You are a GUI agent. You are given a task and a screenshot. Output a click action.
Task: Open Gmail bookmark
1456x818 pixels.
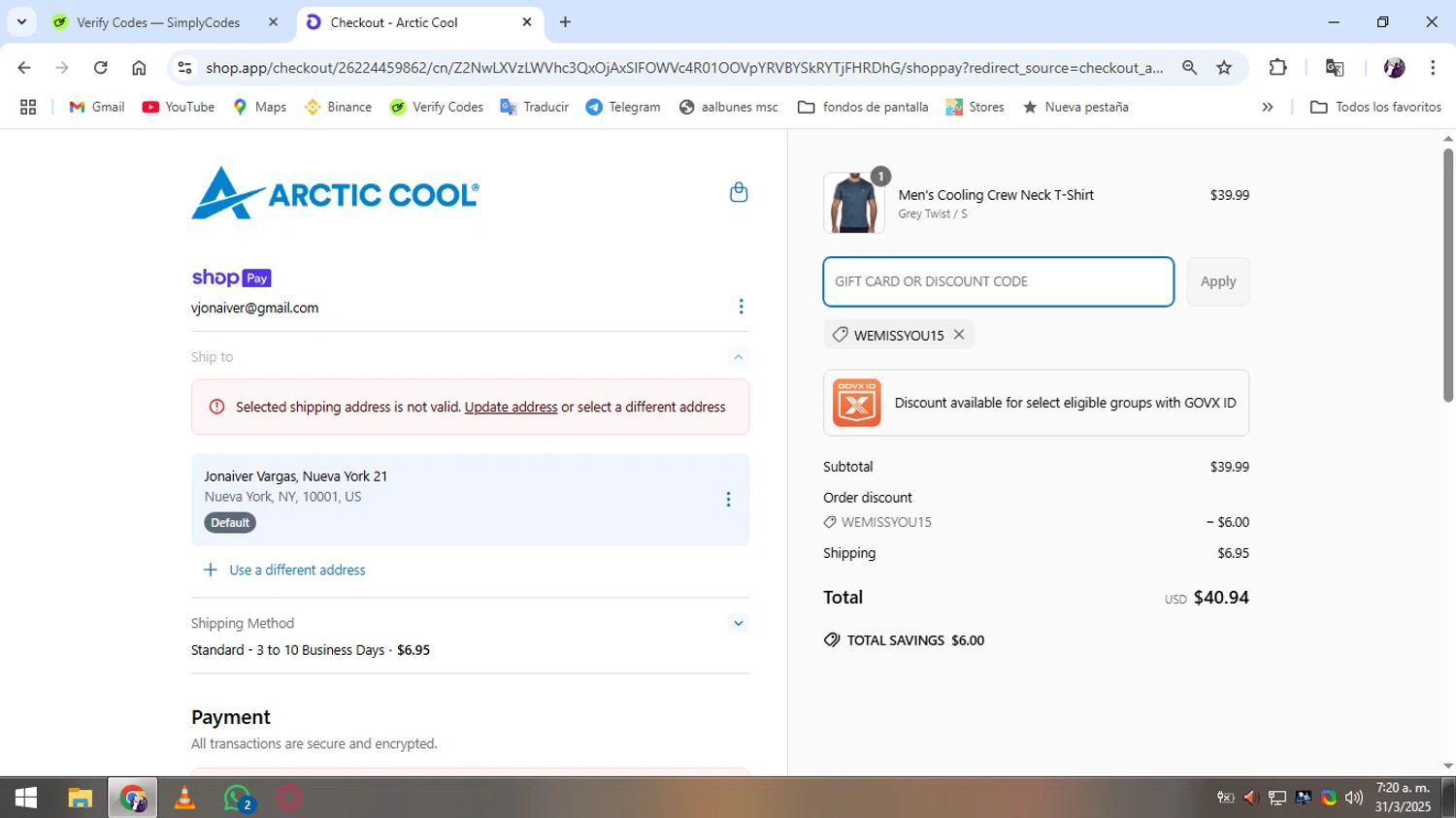point(97,107)
